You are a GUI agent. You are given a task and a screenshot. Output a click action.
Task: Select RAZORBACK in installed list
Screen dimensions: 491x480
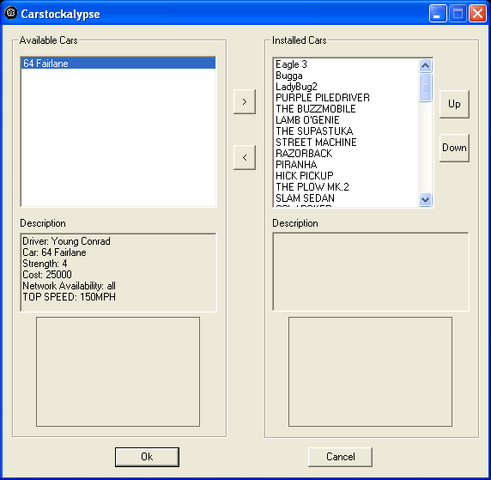point(346,153)
